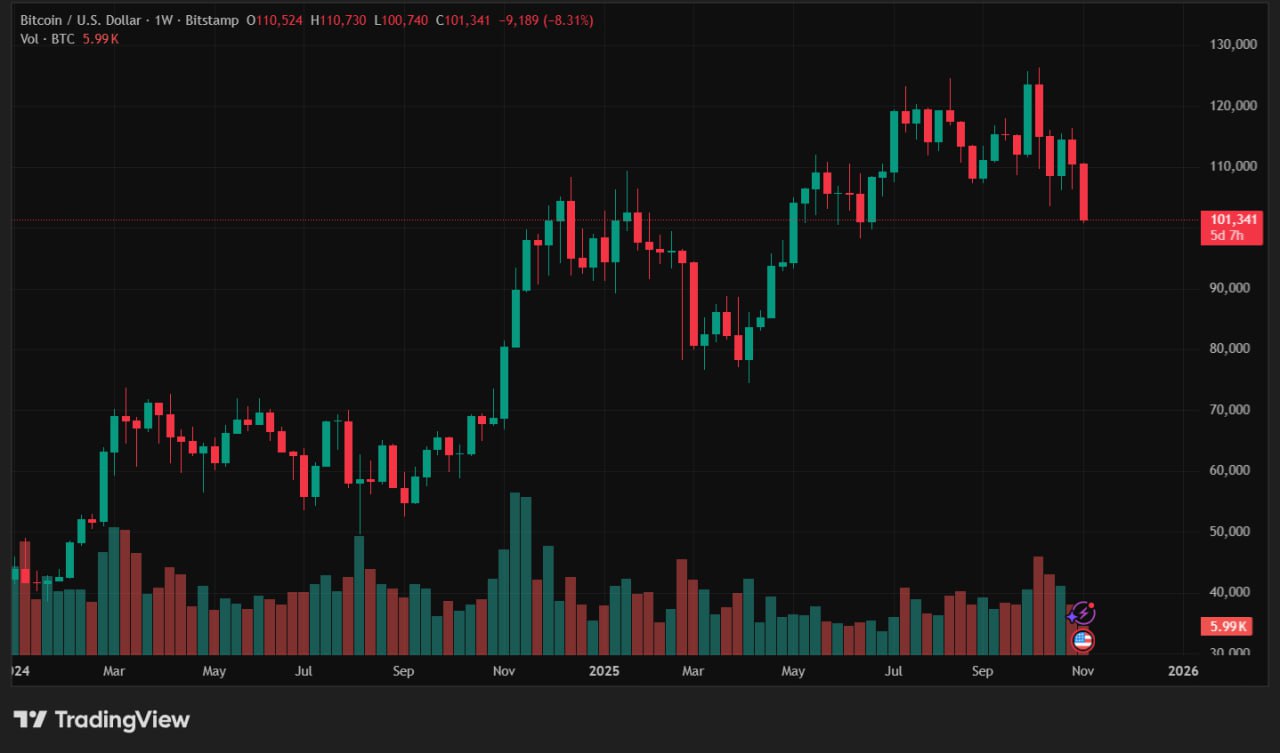Open the TradingView wordmark link
Image resolution: width=1280 pixels, height=753 pixels.
[x=121, y=719]
